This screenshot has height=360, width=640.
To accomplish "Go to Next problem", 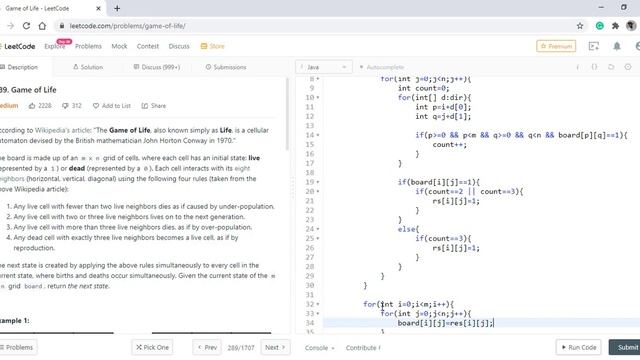I will coord(275,347).
